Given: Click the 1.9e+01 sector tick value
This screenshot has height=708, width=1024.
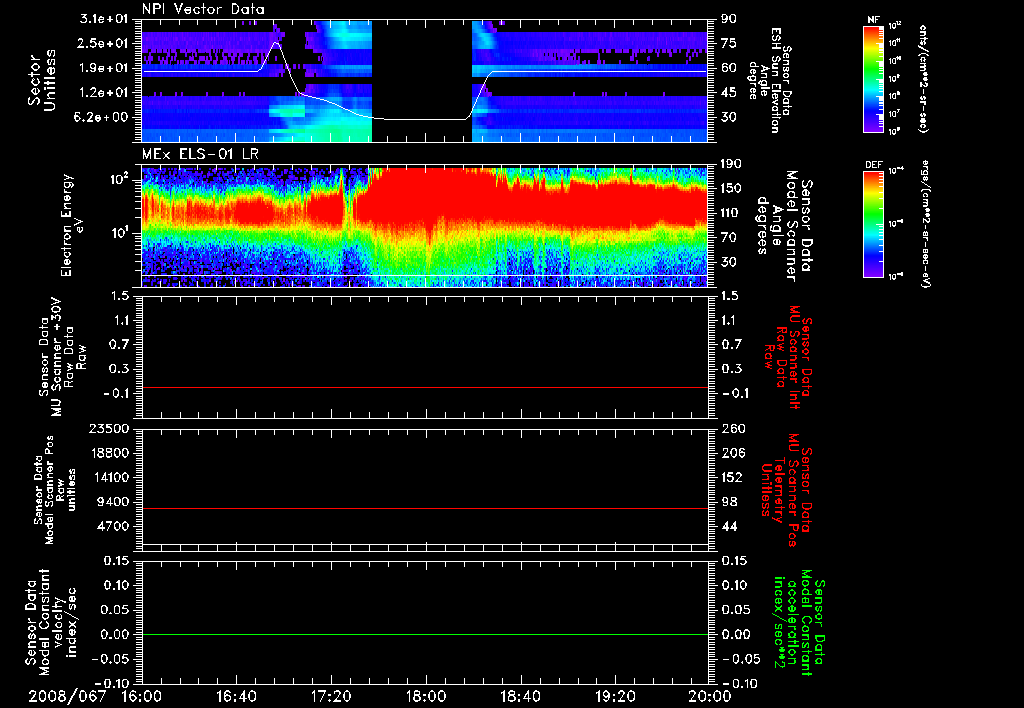Looking at the screenshot, I should pos(106,68).
